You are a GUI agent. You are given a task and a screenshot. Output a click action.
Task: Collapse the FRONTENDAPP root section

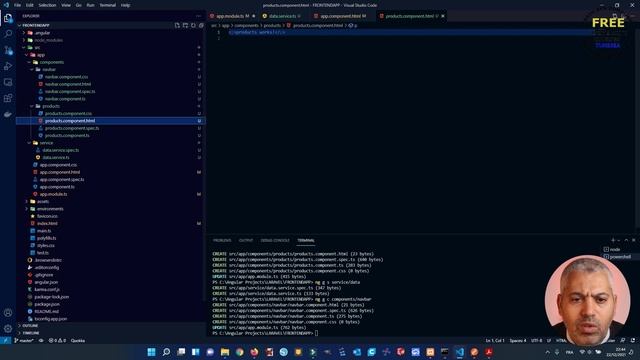(111, 25)
